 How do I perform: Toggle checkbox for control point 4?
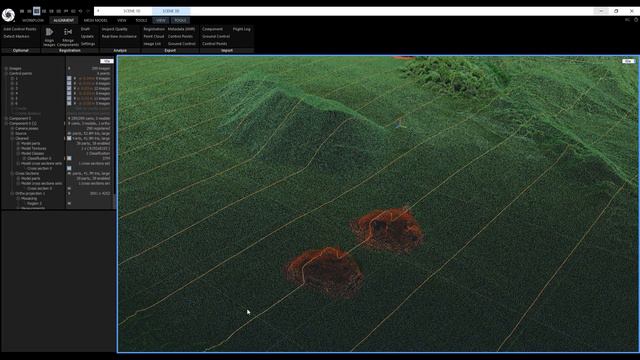[x=69, y=93]
